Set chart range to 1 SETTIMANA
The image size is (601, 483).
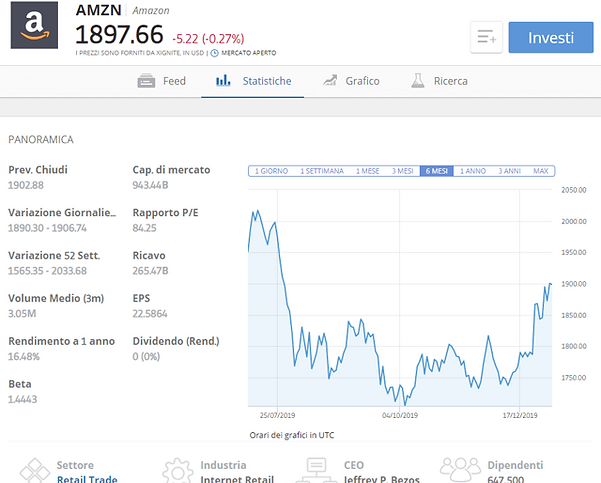point(322,171)
